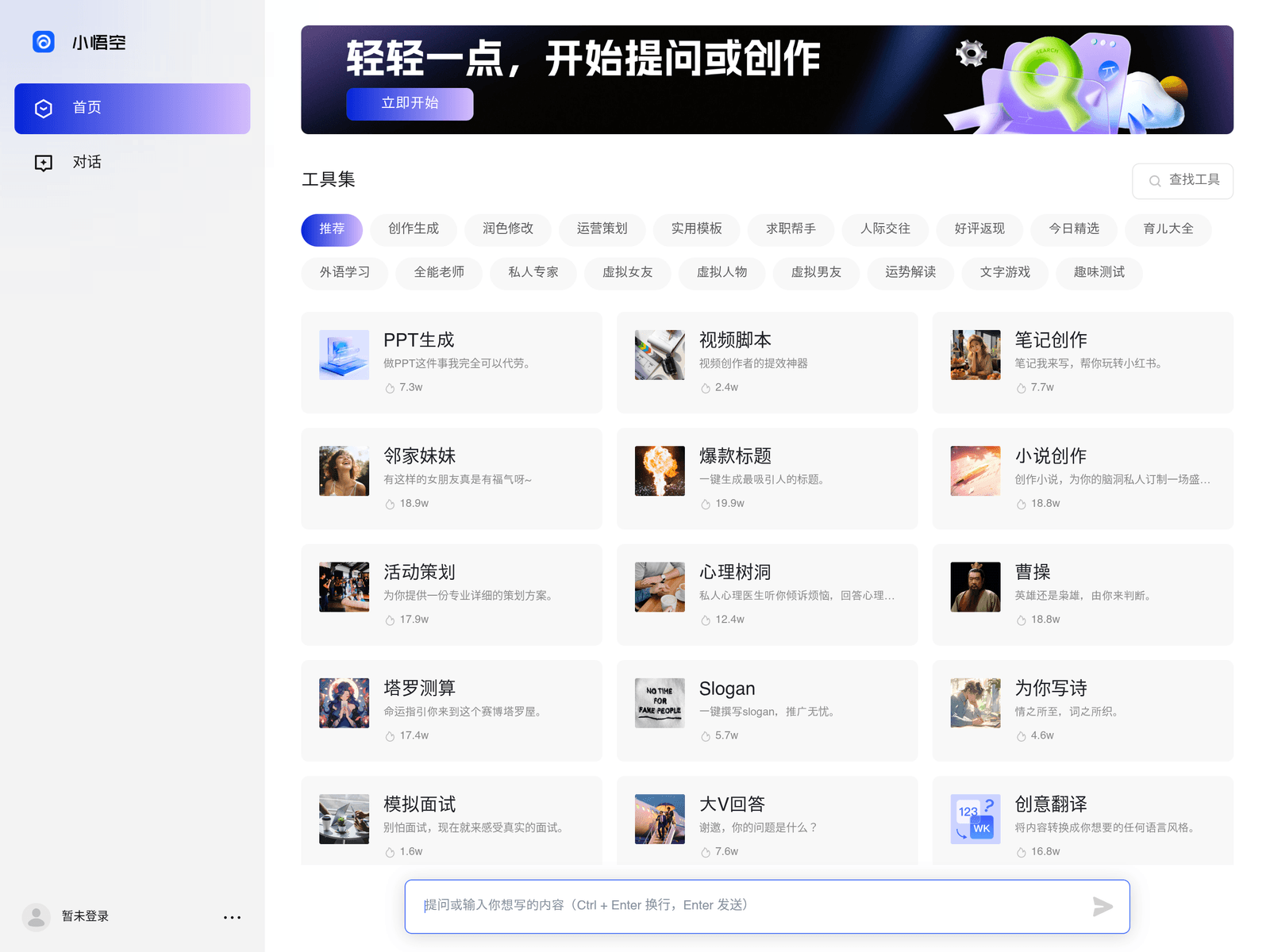Viewport: 1270px width, 952px height.
Task: Click the 爆款标题 fire thumbnail
Action: click(660, 471)
